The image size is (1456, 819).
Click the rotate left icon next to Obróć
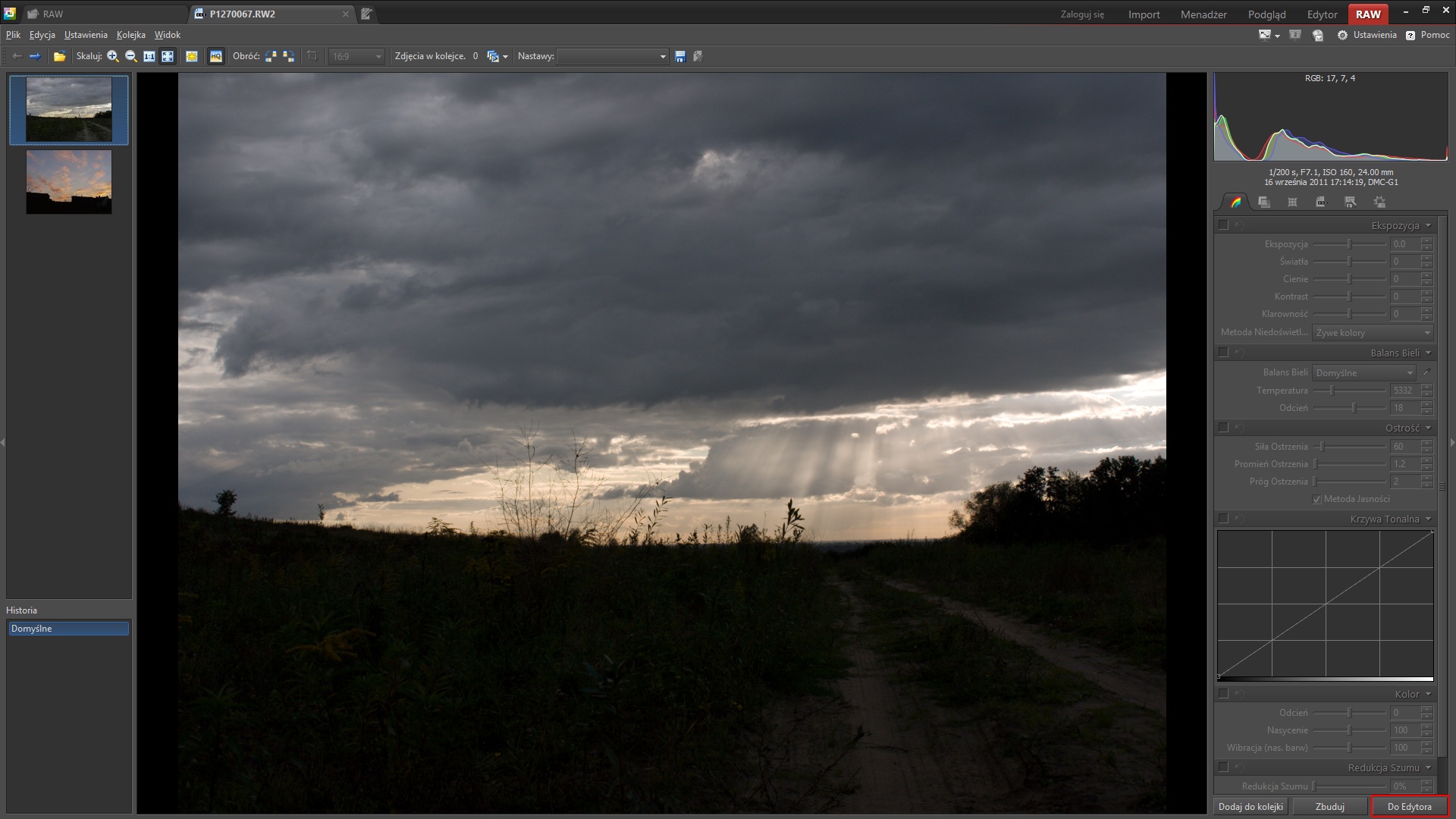click(271, 56)
